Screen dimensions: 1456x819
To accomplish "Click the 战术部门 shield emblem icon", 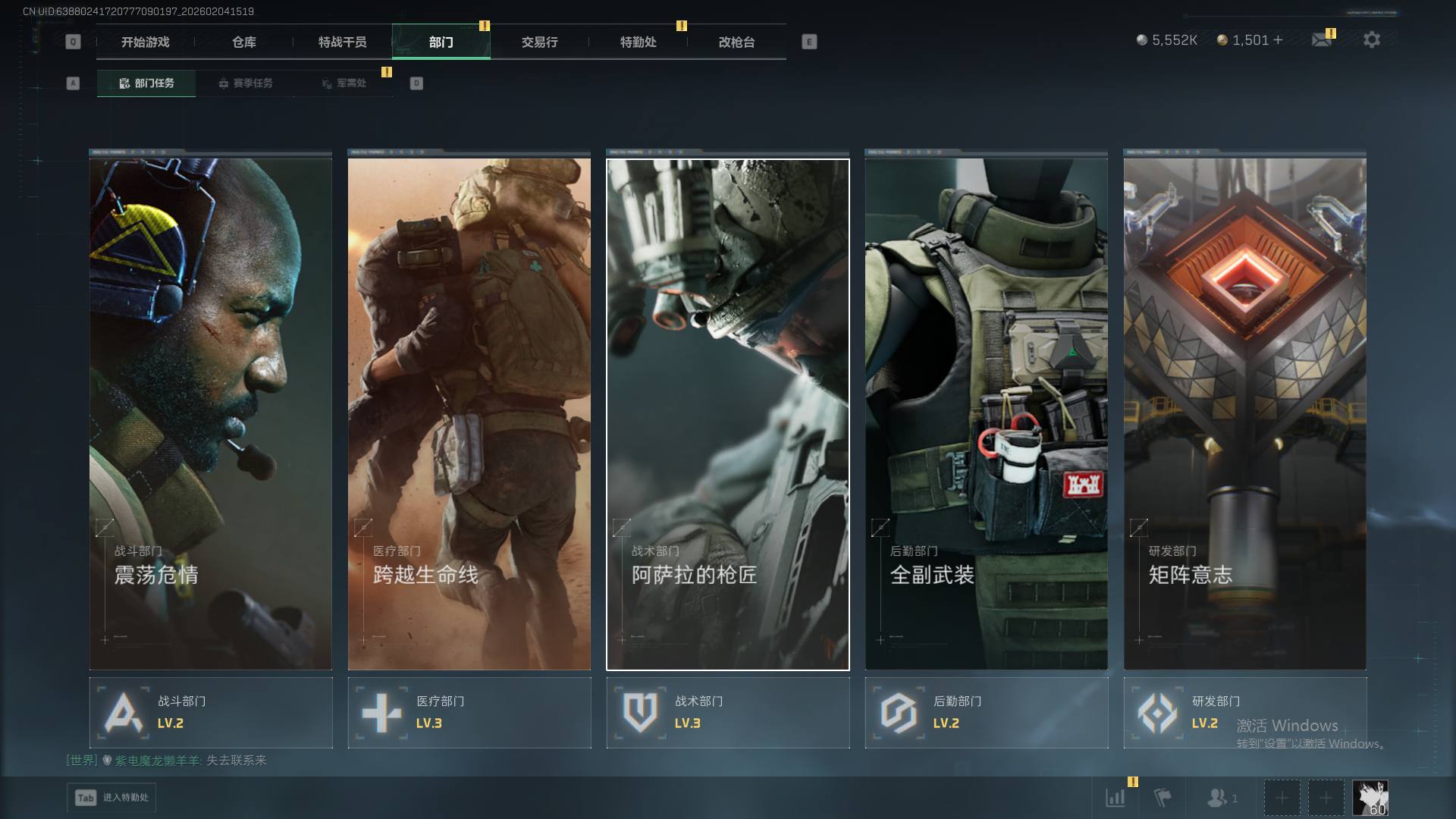I will click(640, 713).
